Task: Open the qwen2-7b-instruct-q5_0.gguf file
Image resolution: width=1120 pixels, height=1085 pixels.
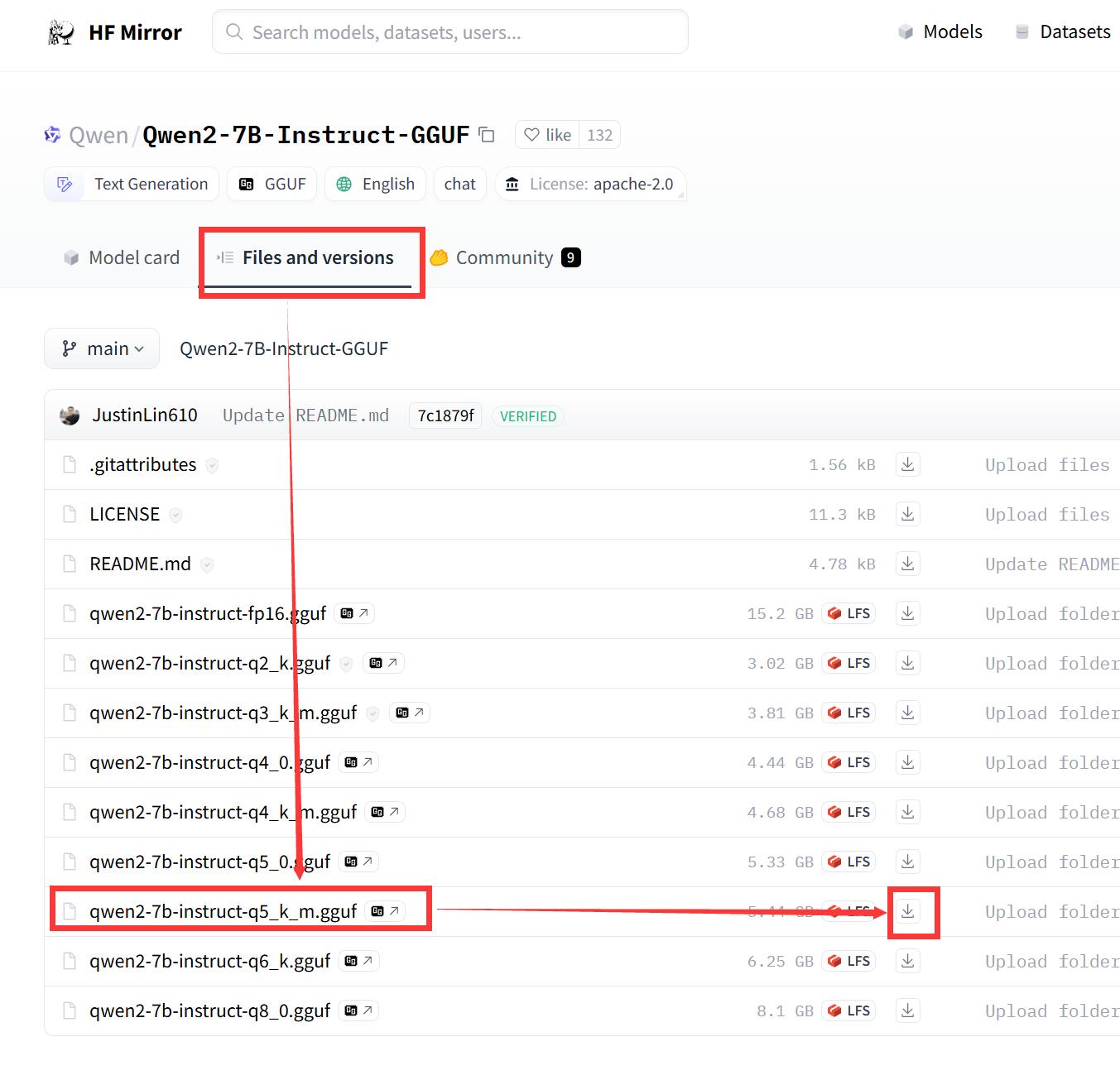Action: tap(209, 862)
